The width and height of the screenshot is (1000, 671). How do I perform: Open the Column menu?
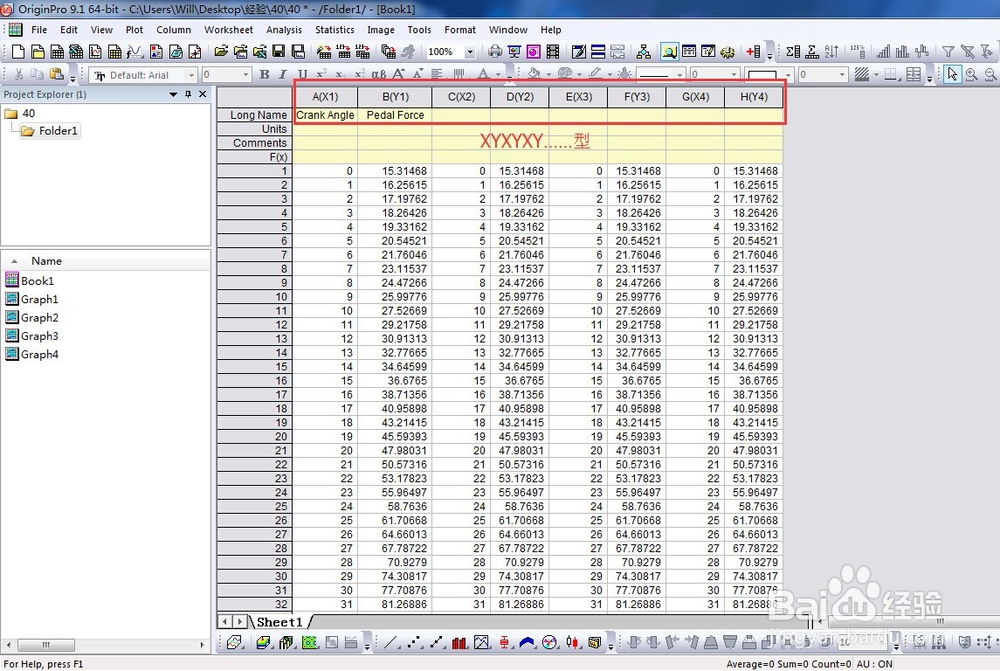tap(173, 30)
